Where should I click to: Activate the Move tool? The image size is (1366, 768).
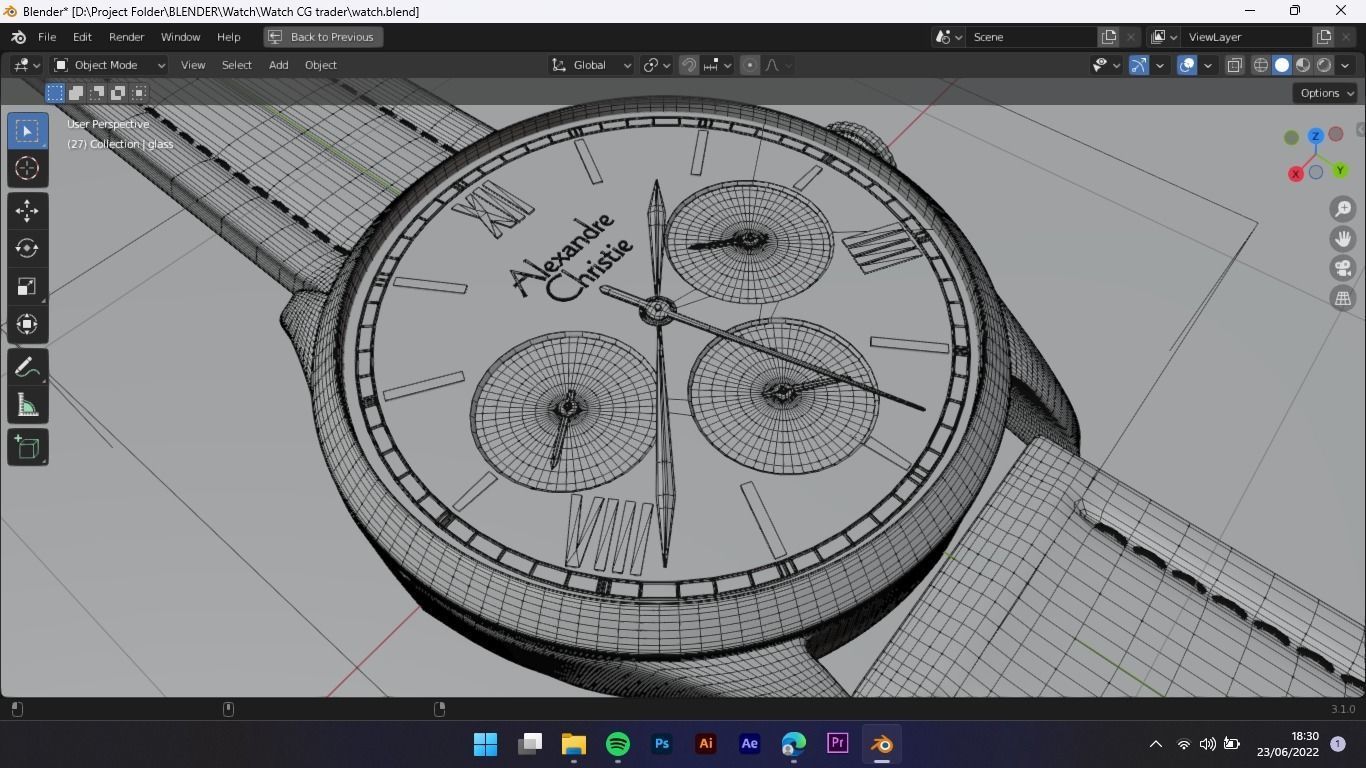[27, 210]
